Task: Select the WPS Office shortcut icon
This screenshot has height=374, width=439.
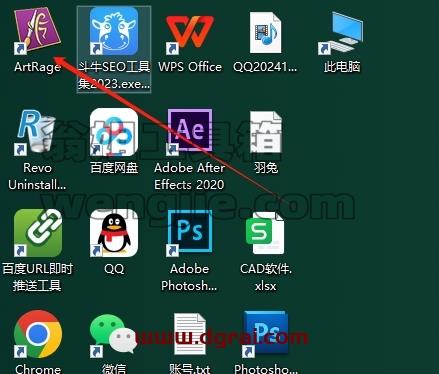Action: [x=190, y=33]
